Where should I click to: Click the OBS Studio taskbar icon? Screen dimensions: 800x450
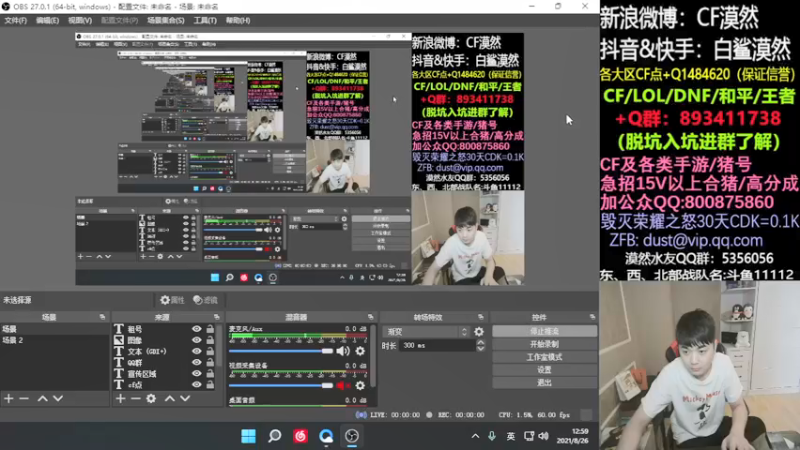click(x=352, y=436)
